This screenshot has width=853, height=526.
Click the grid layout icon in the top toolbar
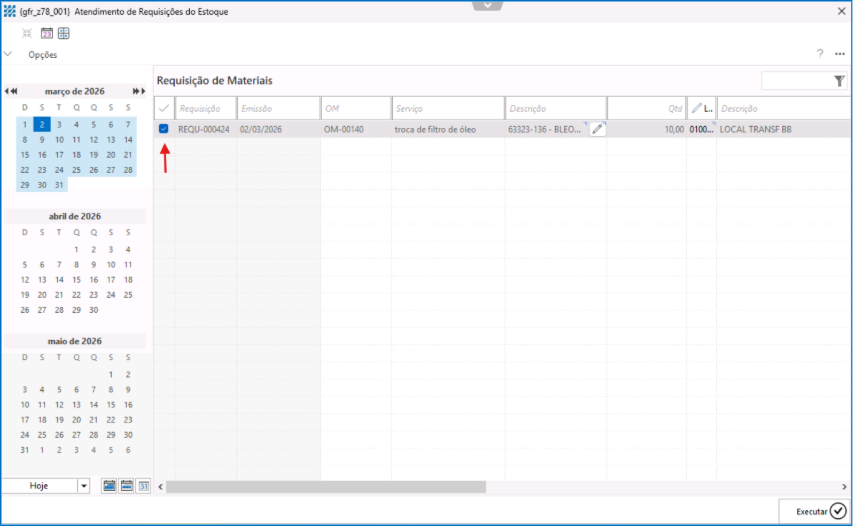(x=63, y=33)
